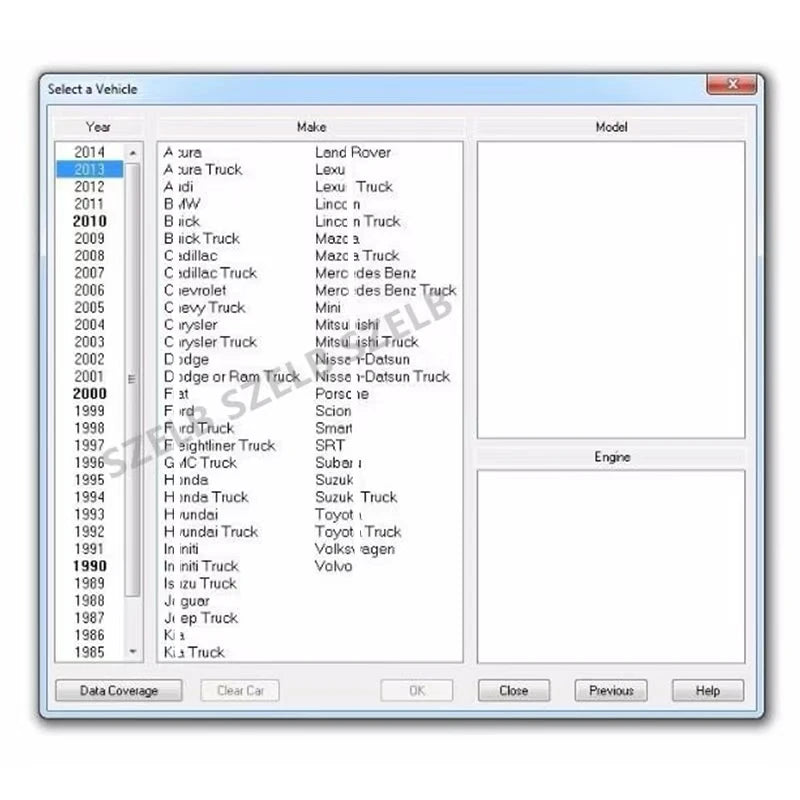The image size is (800, 800).
Task: Select year 2005
Action: [89, 307]
